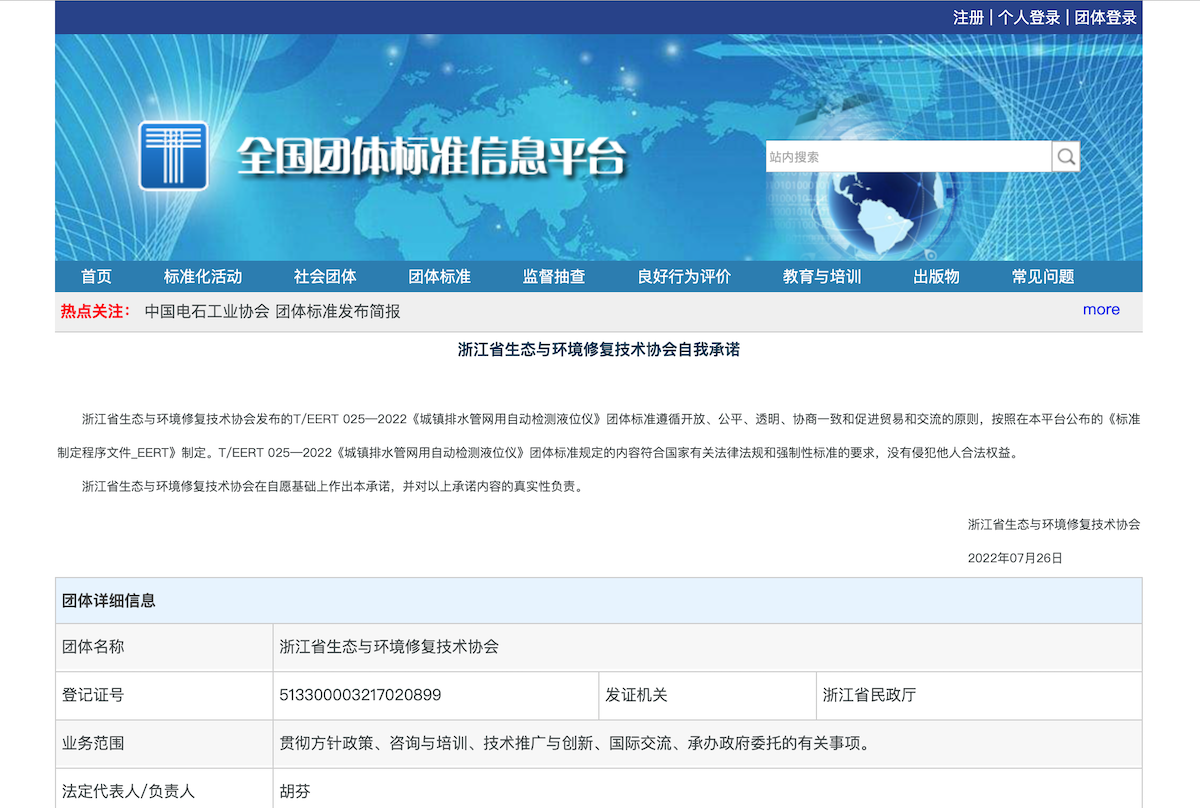Click the 浙江省民政厅 cell
The image size is (1200, 808).
coord(979,695)
